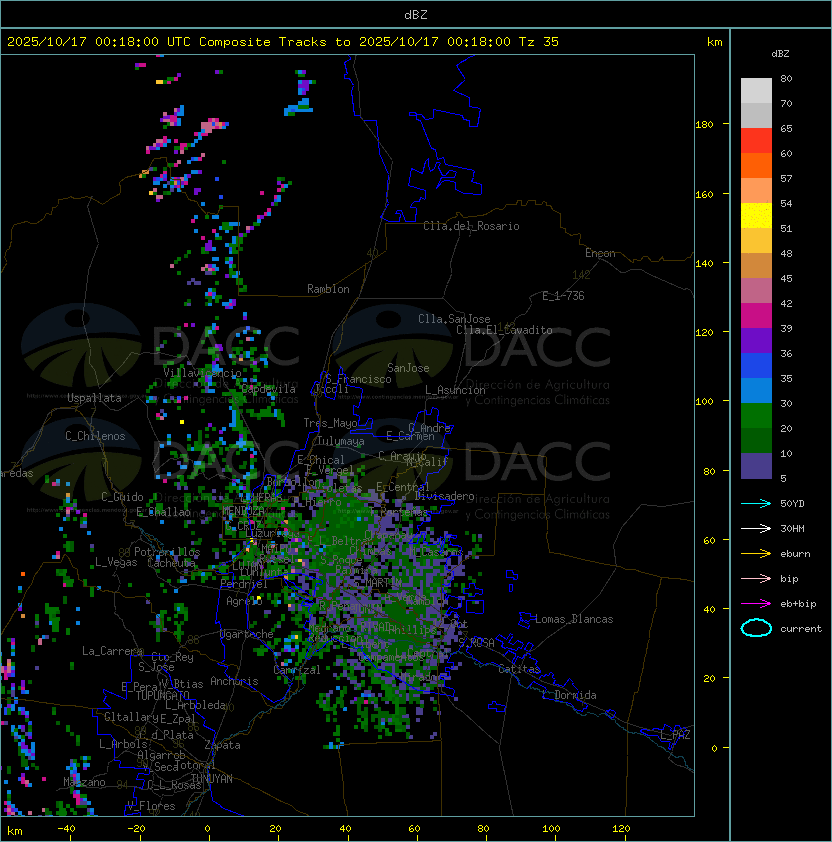Click the 'km' label at bottom-left corner

pos(15,831)
